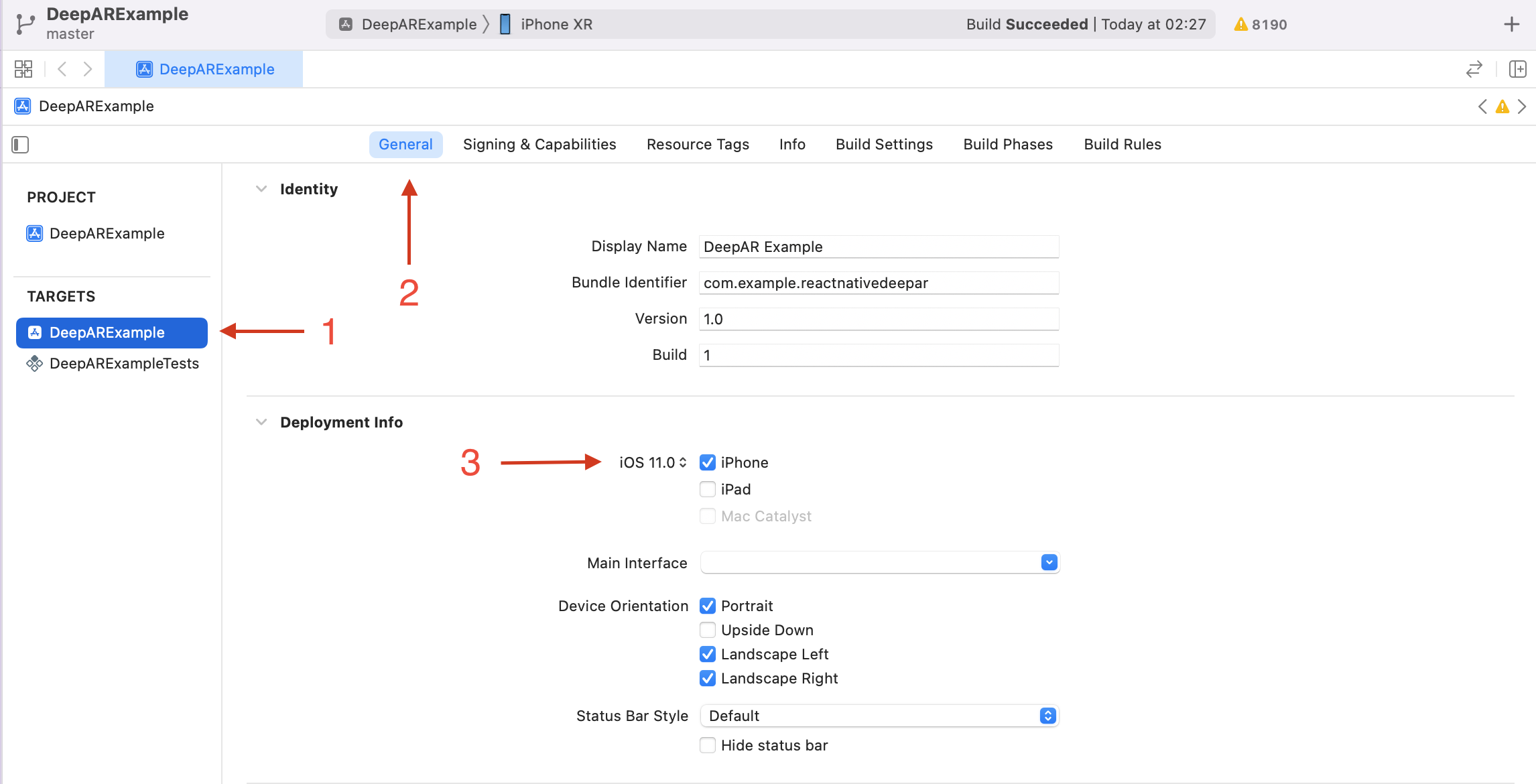Enable the iPad checkbox
The width and height of the screenshot is (1536, 784).
pos(708,489)
